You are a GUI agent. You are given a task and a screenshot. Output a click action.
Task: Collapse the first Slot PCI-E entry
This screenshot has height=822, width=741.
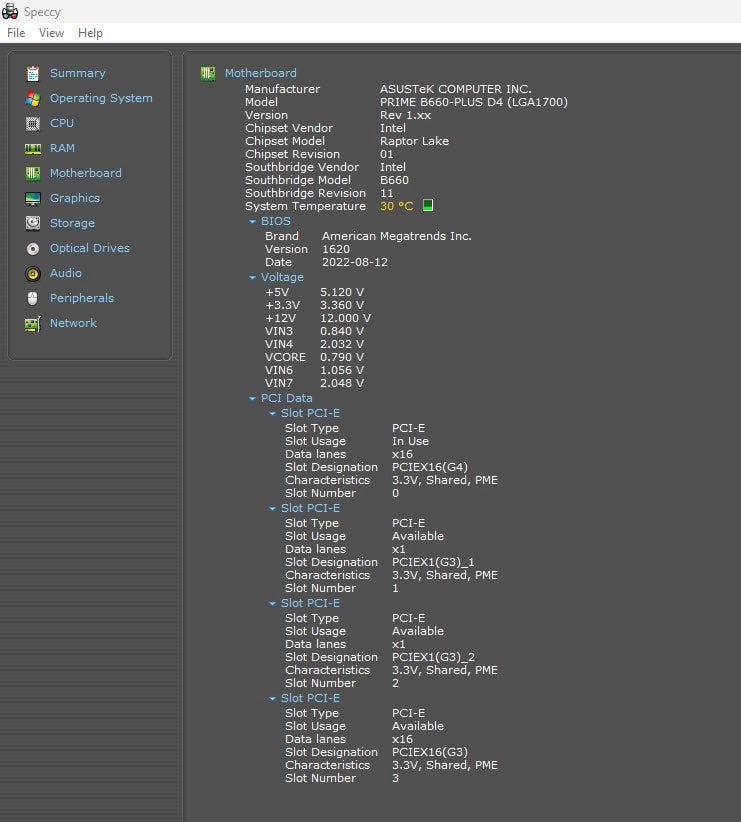click(x=272, y=414)
